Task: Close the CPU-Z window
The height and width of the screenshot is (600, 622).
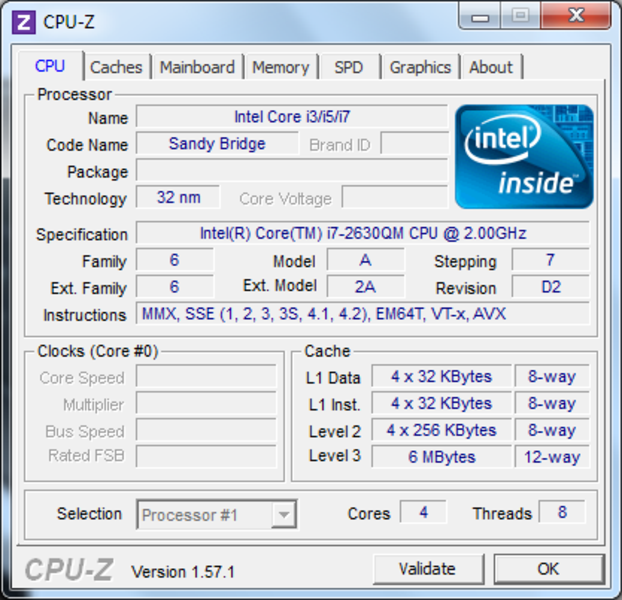Action: point(576,16)
